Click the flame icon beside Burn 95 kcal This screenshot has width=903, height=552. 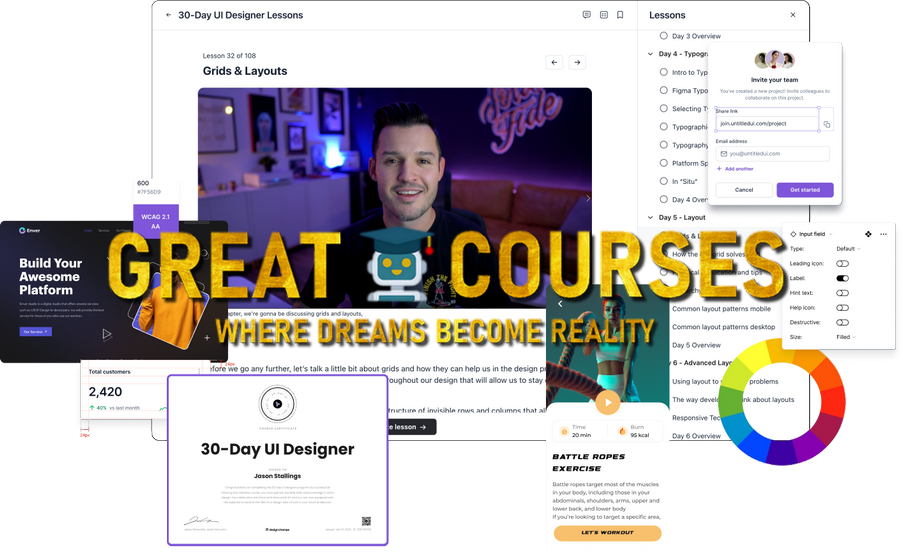(x=622, y=431)
